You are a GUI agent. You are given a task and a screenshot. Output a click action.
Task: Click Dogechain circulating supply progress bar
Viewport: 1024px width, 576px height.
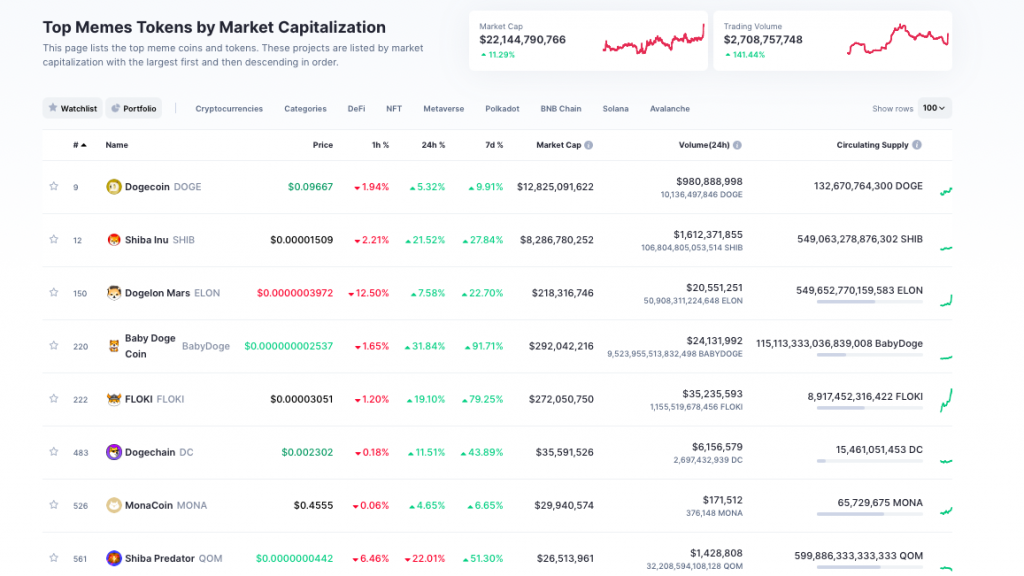869,461
